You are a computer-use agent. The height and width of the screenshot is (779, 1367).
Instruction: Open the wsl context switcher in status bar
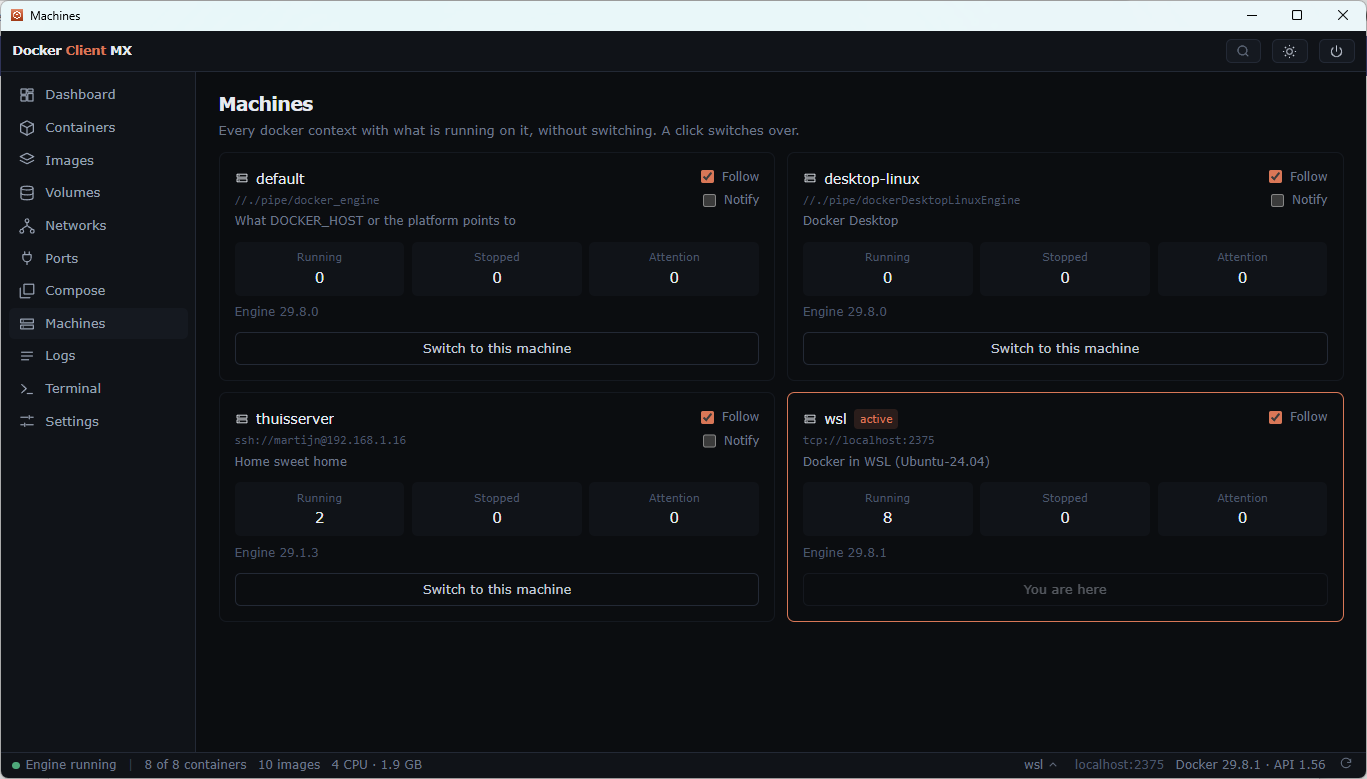[x=1040, y=765]
